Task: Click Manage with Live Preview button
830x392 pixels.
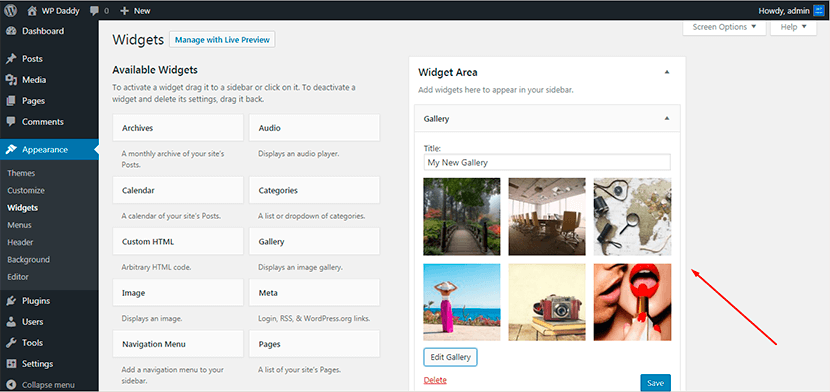Action: (x=222, y=40)
